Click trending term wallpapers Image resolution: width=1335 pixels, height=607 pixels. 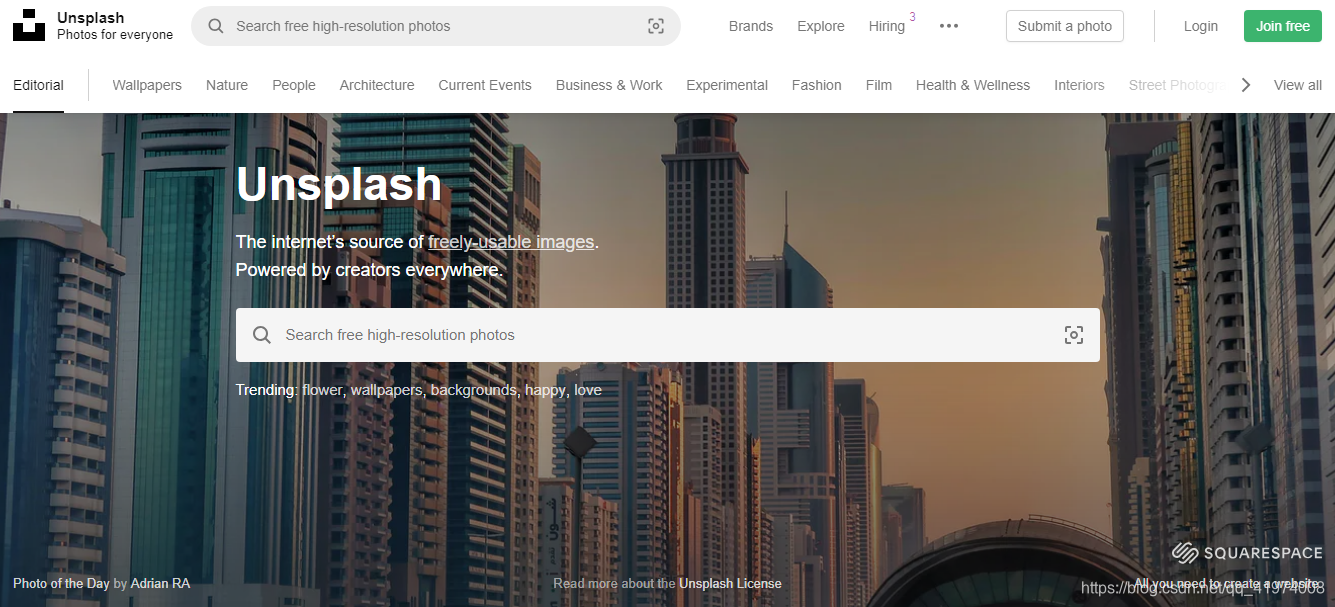pyautogui.click(x=386, y=390)
